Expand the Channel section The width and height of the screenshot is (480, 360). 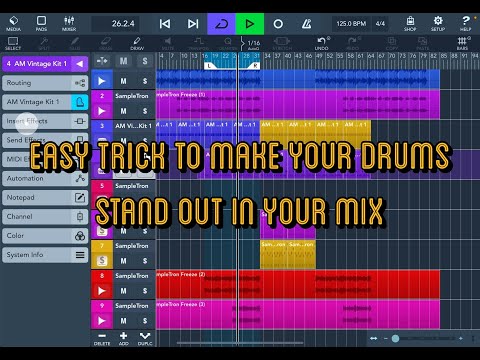tap(45, 216)
